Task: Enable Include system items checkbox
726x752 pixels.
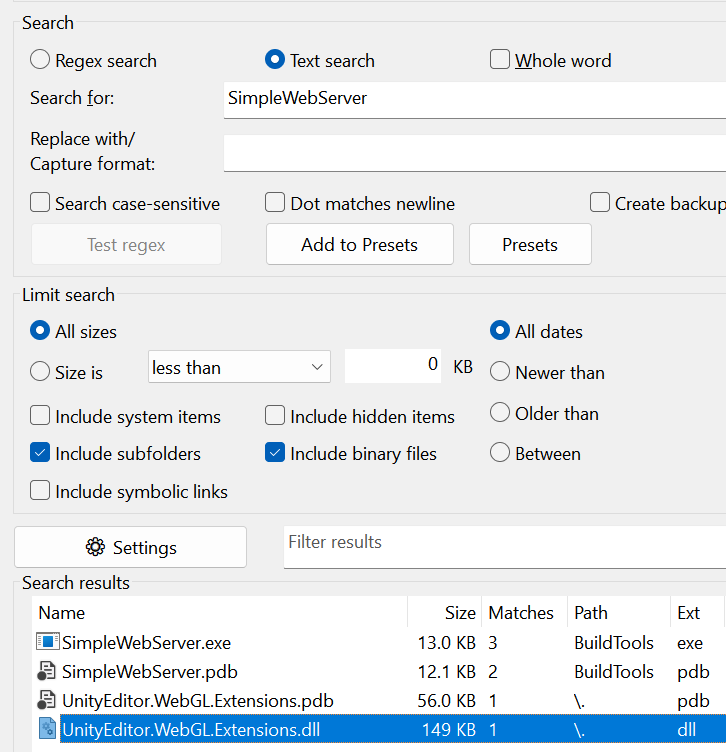Action: 40,416
